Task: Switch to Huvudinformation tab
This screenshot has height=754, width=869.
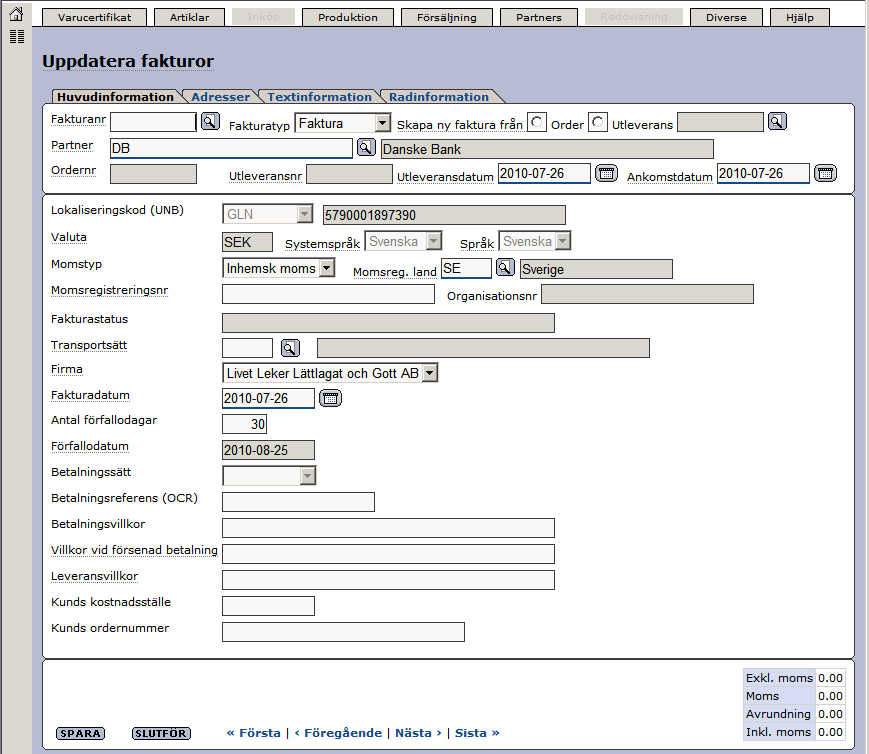Action: (x=115, y=96)
